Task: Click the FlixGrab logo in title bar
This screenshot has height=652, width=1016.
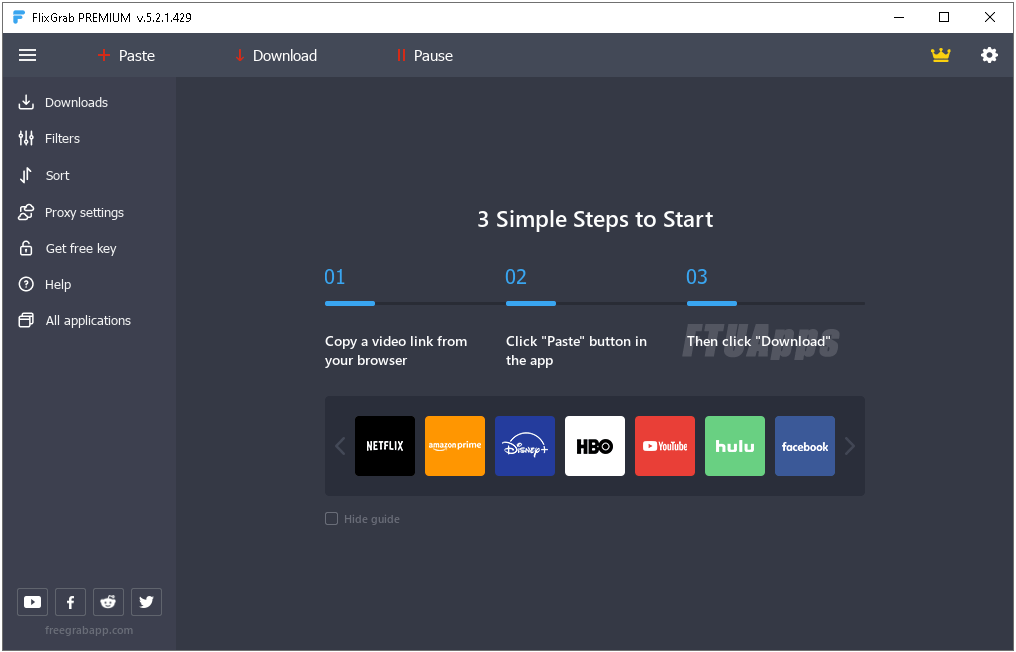Action: pyautogui.click(x=19, y=17)
